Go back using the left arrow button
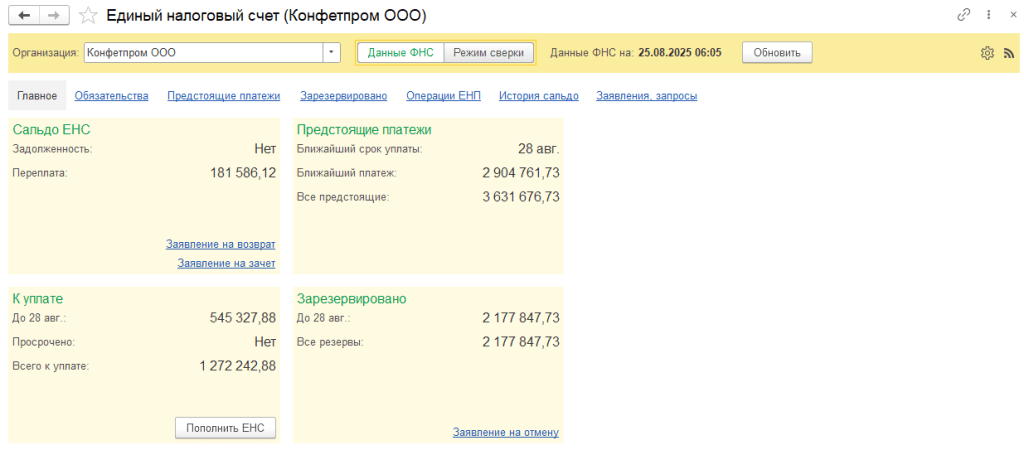The height and width of the screenshot is (455, 1024). click(24, 15)
